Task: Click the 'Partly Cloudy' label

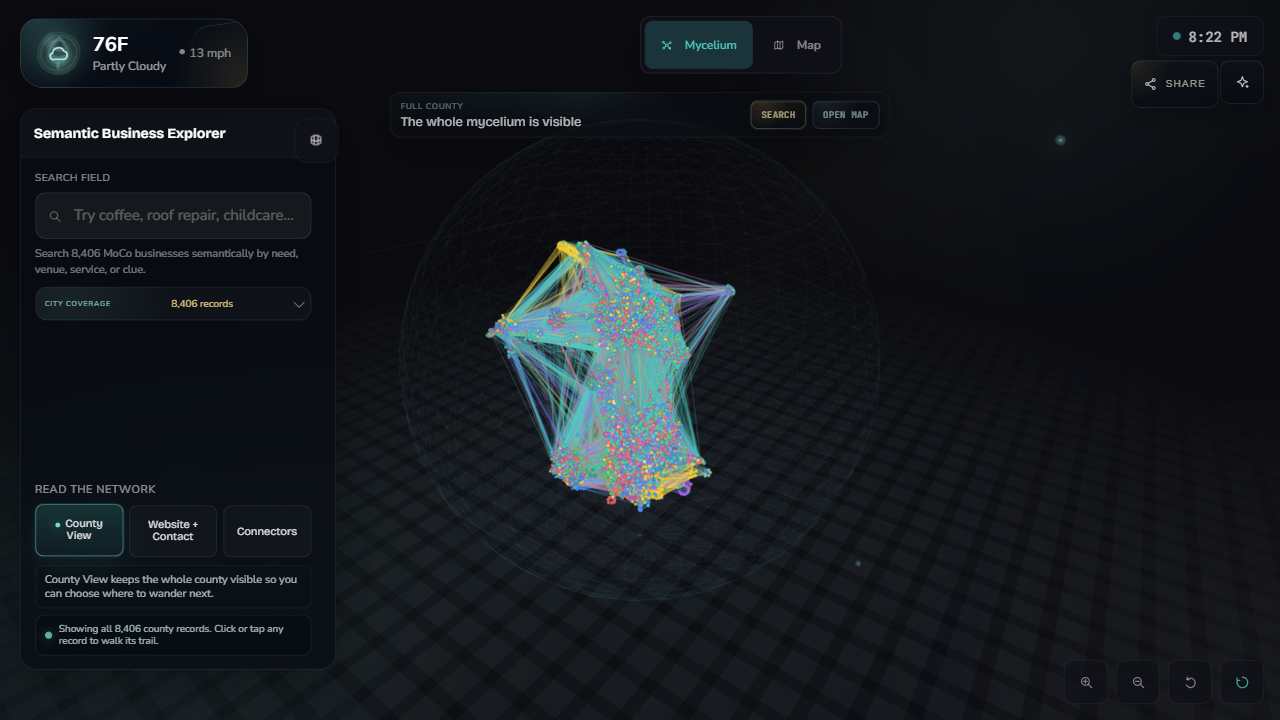Action: tap(130, 66)
